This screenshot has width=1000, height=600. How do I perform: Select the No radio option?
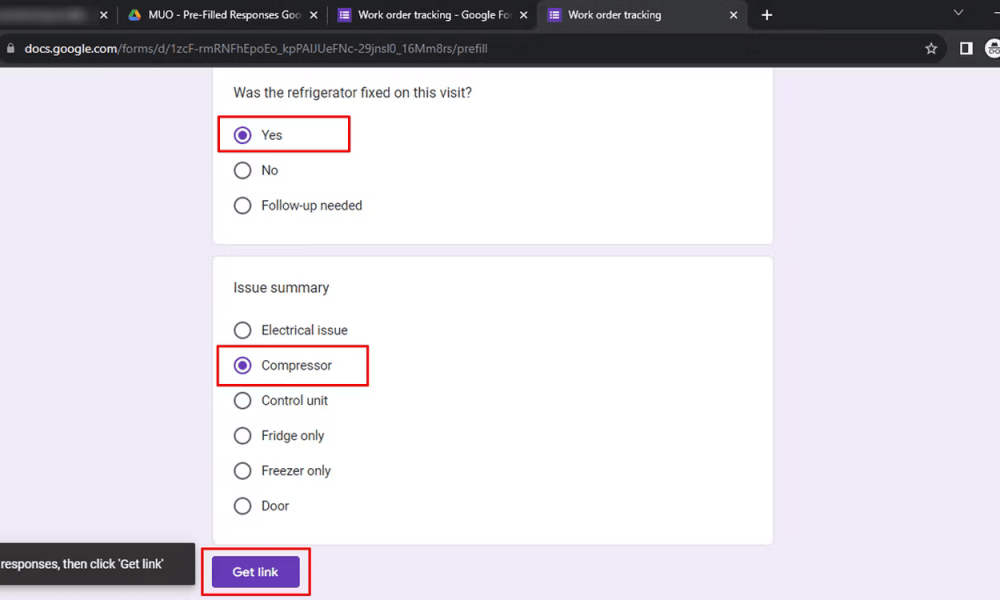click(x=242, y=170)
